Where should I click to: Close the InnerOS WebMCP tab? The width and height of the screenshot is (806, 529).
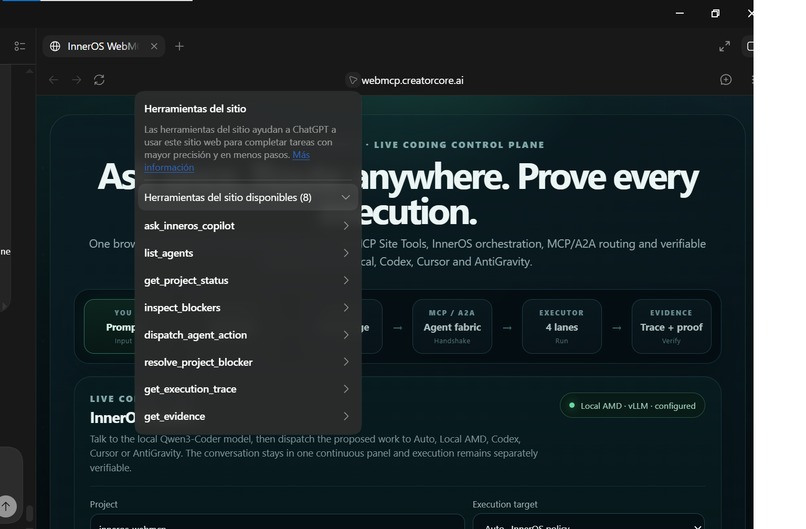pyautogui.click(x=154, y=46)
